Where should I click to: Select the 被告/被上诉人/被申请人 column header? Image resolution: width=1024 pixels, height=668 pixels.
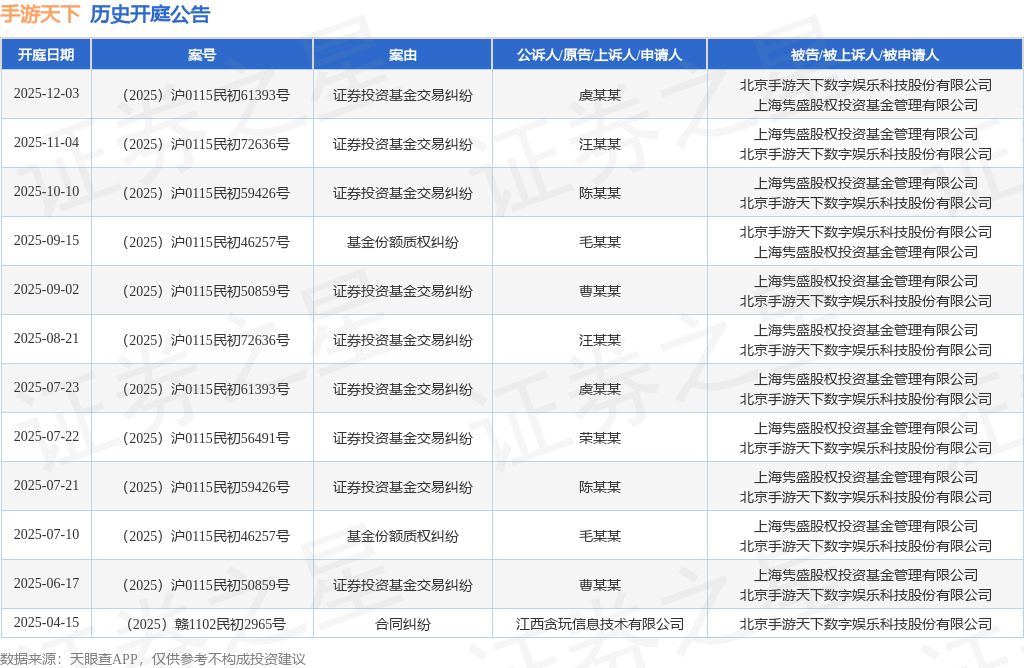tap(865, 55)
